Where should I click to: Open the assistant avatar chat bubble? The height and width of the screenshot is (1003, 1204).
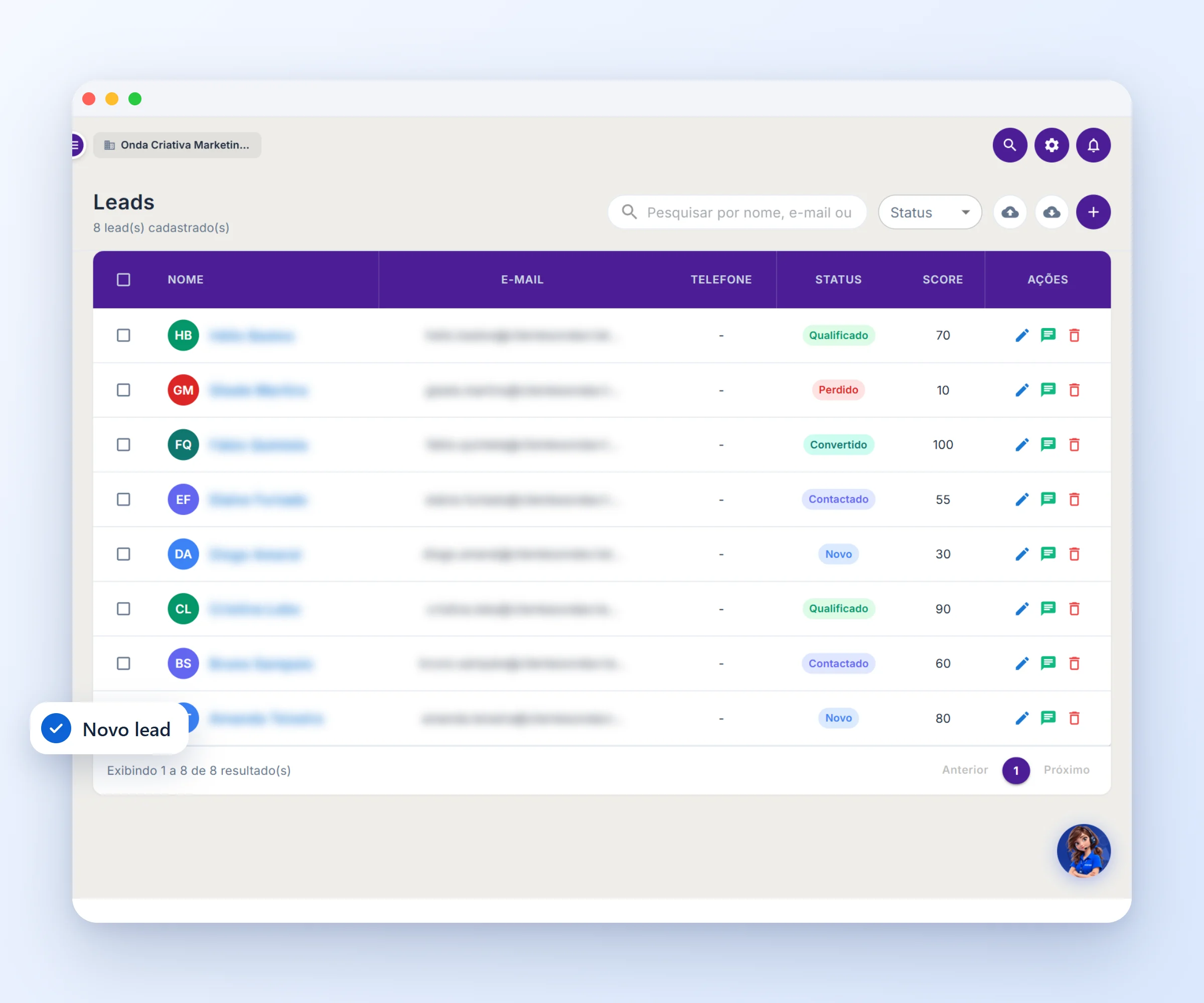tap(1084, 851)
